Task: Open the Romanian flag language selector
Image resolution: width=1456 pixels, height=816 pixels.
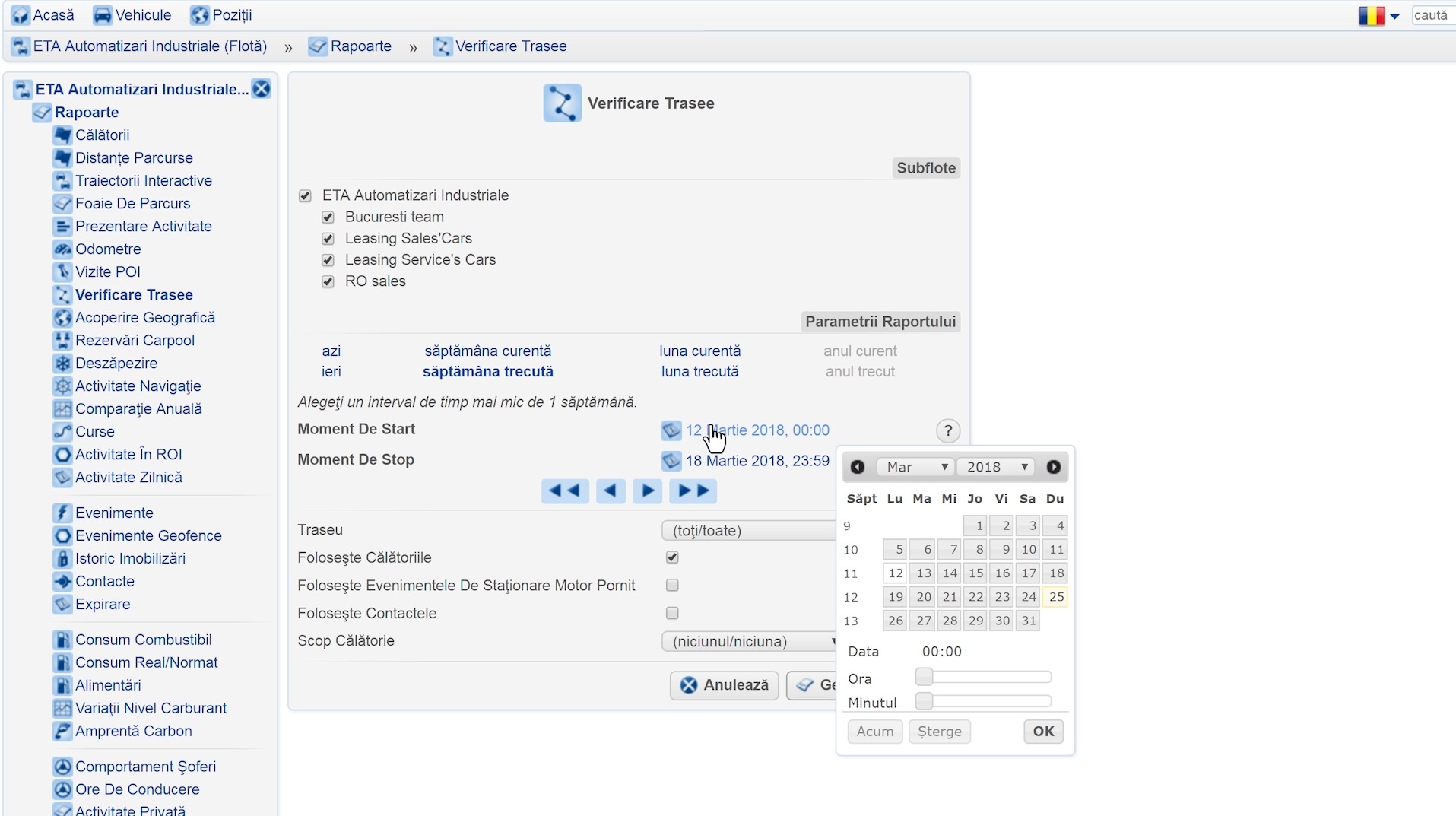Action: pos(1378,15)
